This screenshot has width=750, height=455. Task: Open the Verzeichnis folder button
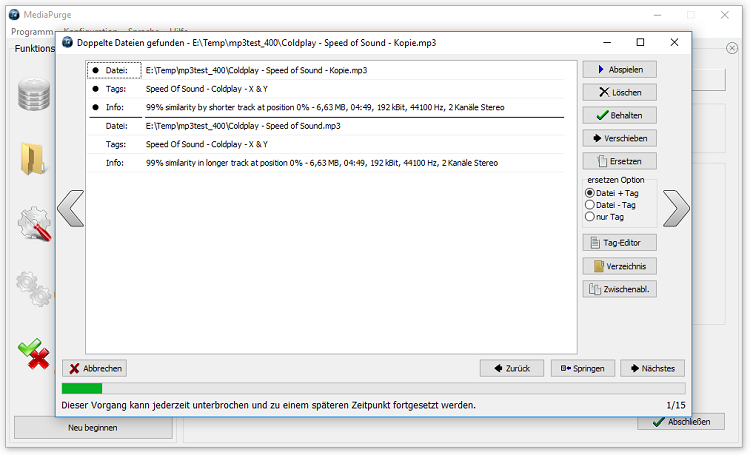(619, 266)
